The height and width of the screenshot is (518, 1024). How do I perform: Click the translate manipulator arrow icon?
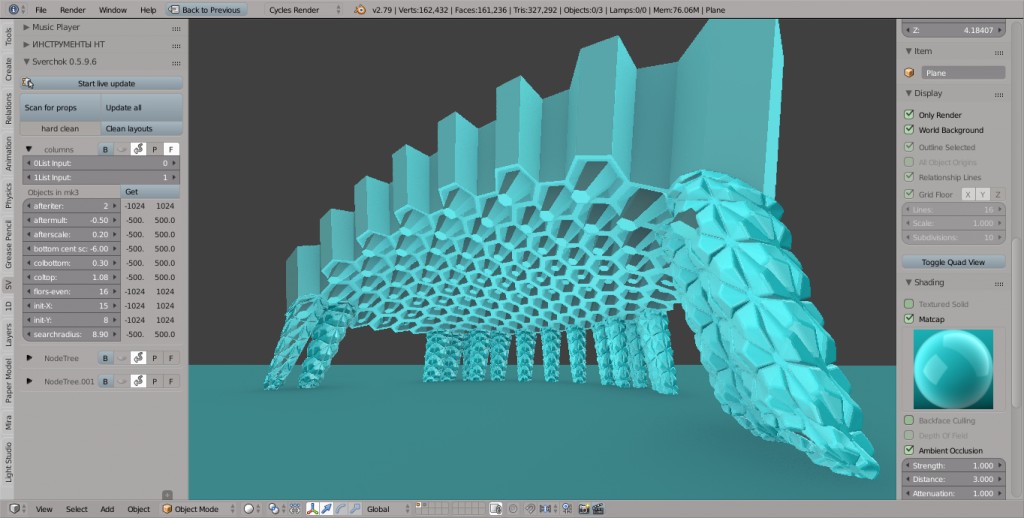pyautogui.click(x=327, y=509)
